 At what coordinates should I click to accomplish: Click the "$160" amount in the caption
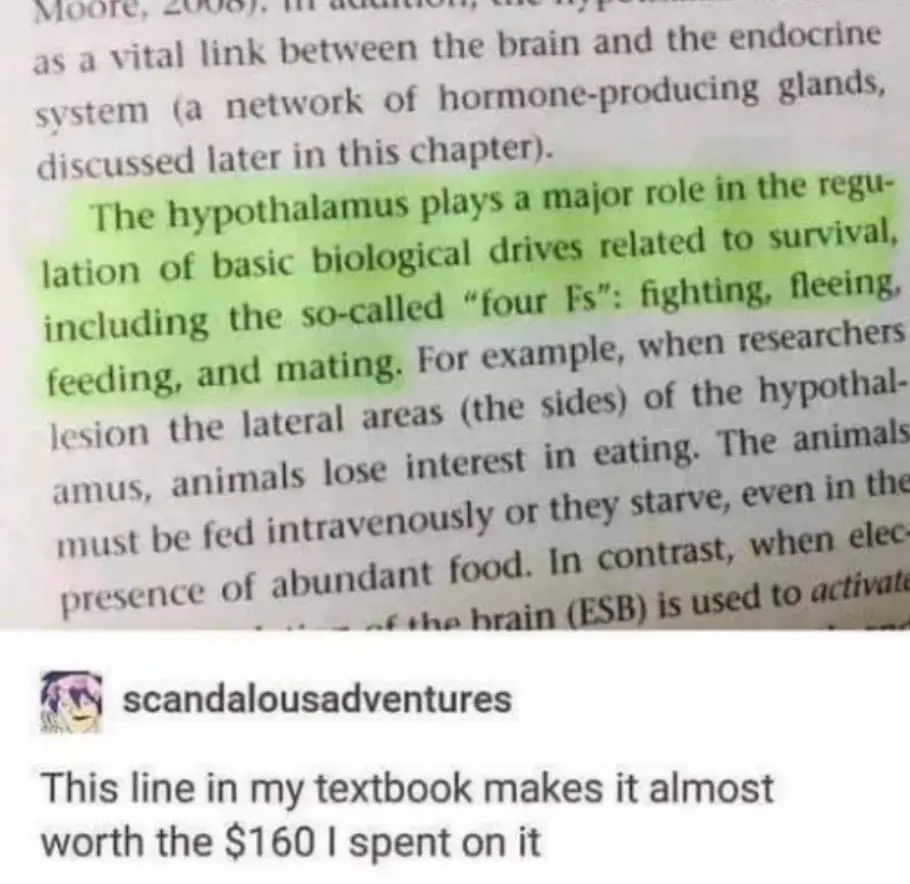tap(272, 842)
